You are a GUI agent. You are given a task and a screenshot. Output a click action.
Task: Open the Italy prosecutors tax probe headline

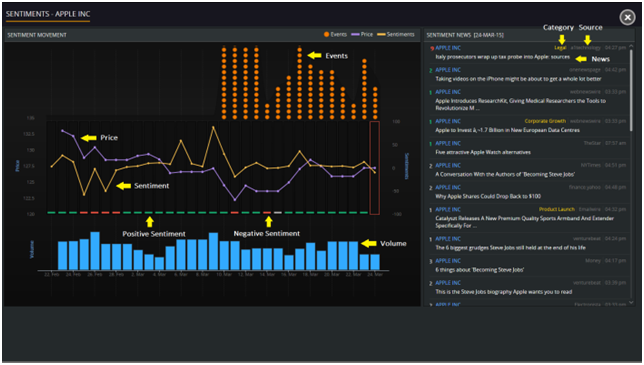coord(502,57)
